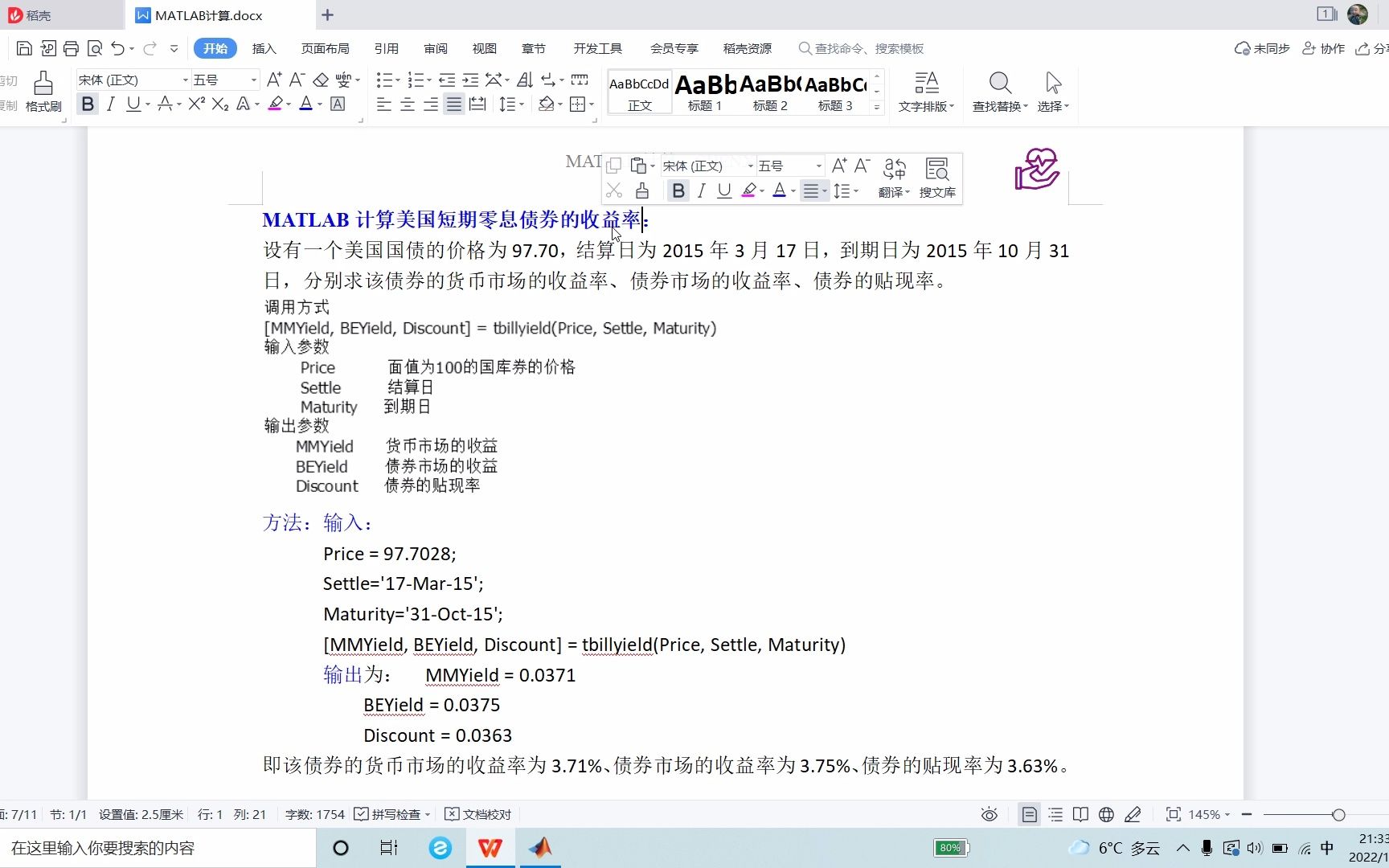Click Translate in floating mini toolbar
1389x868 pixels.
pyautogui.click(x=894, y=178)
